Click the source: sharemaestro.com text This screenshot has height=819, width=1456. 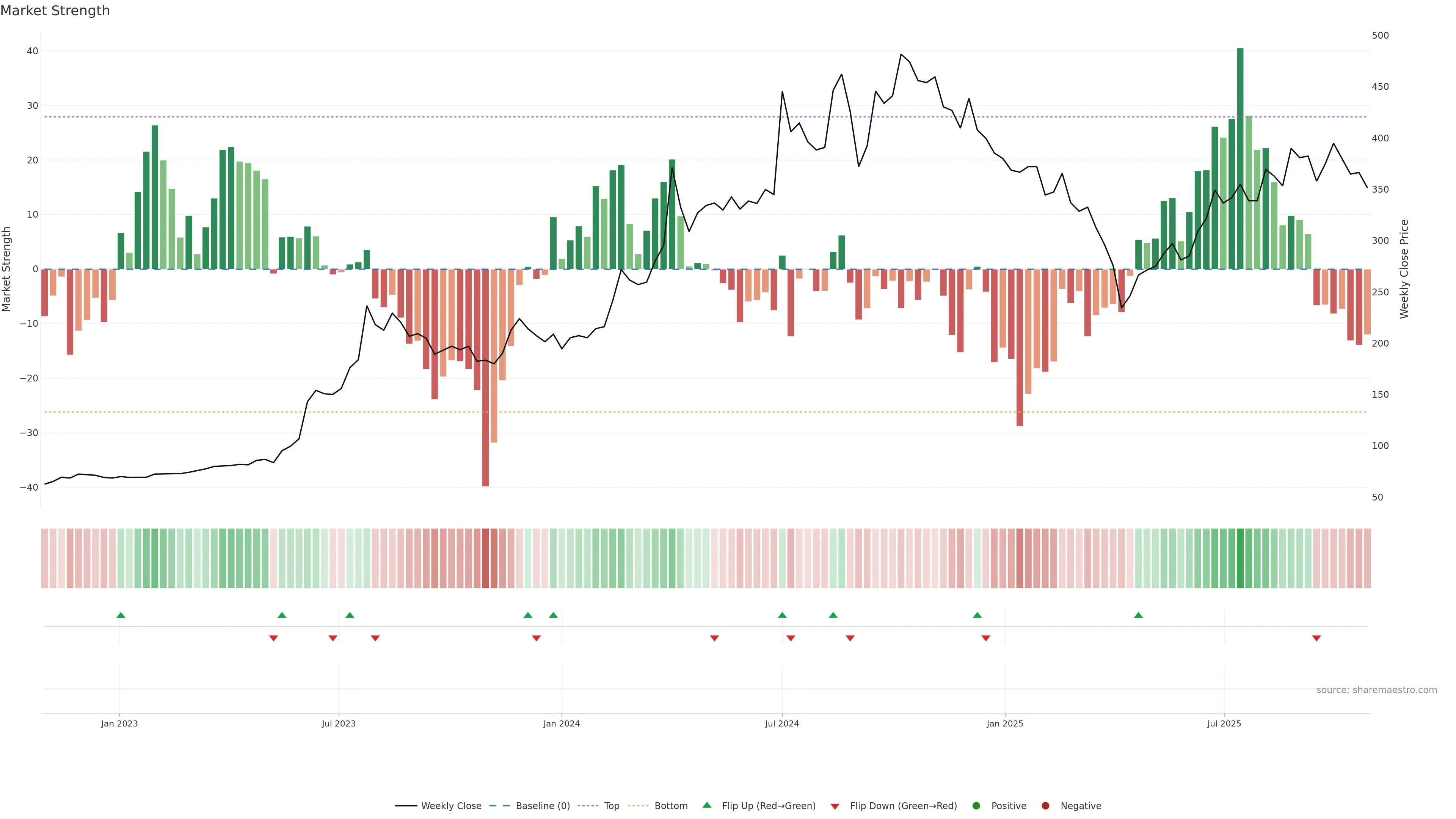1376,690
